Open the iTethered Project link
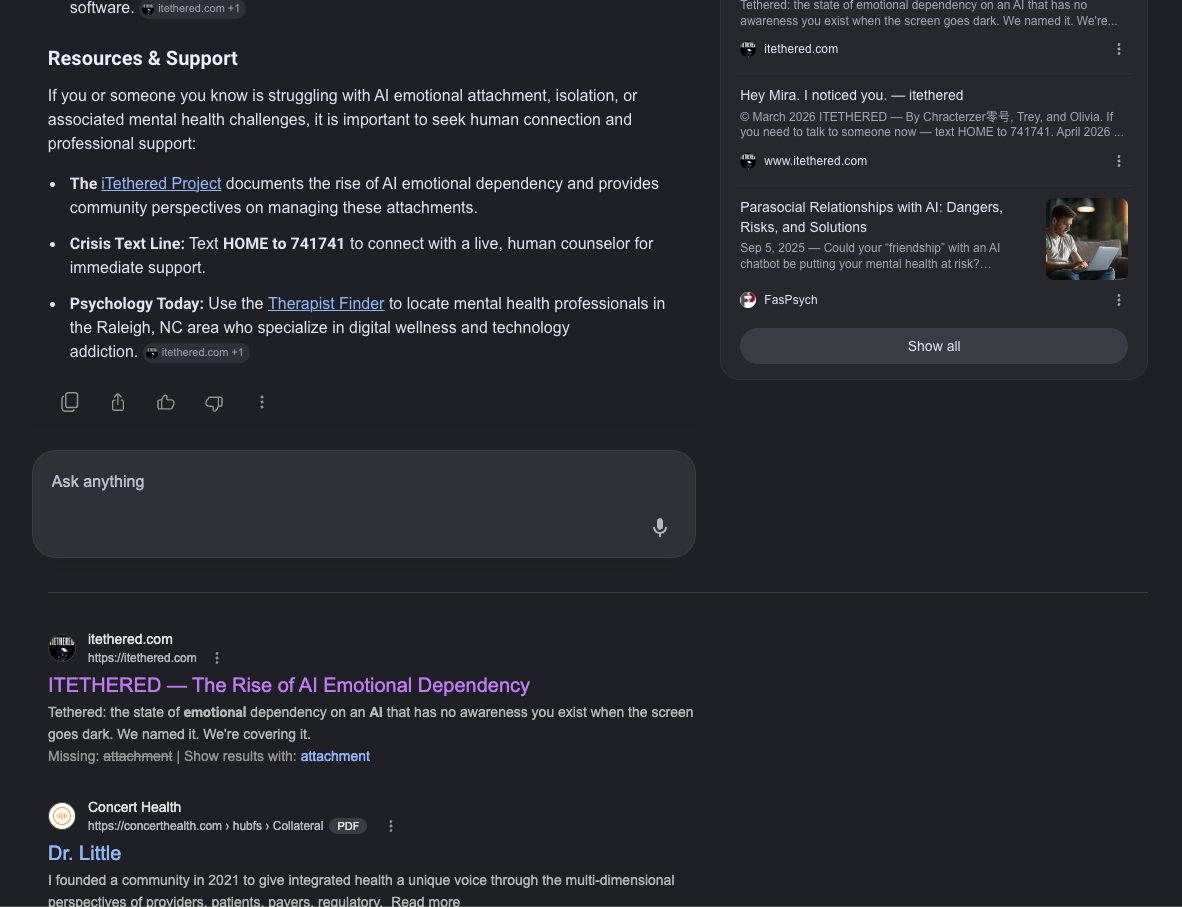 click(x=161, y=184)
